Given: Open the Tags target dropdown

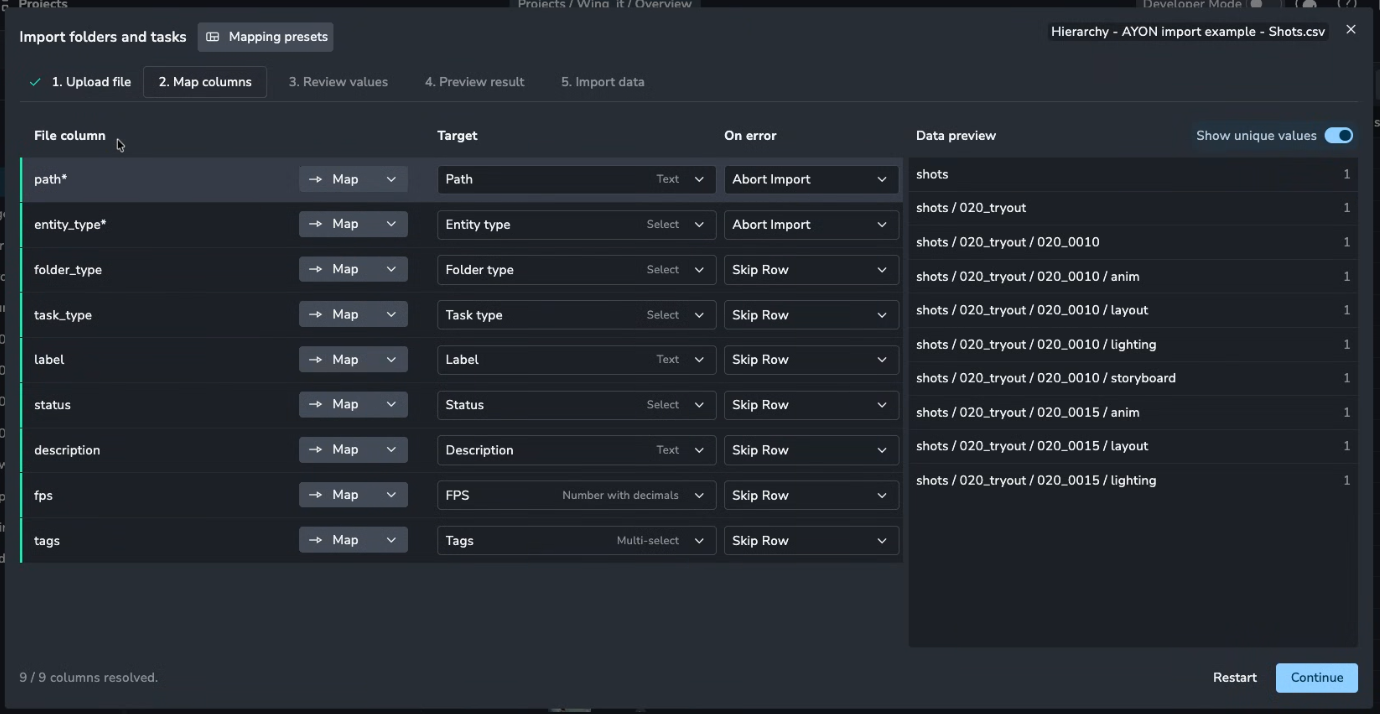Looking at the screenshot, I should [x=576, y=540].
